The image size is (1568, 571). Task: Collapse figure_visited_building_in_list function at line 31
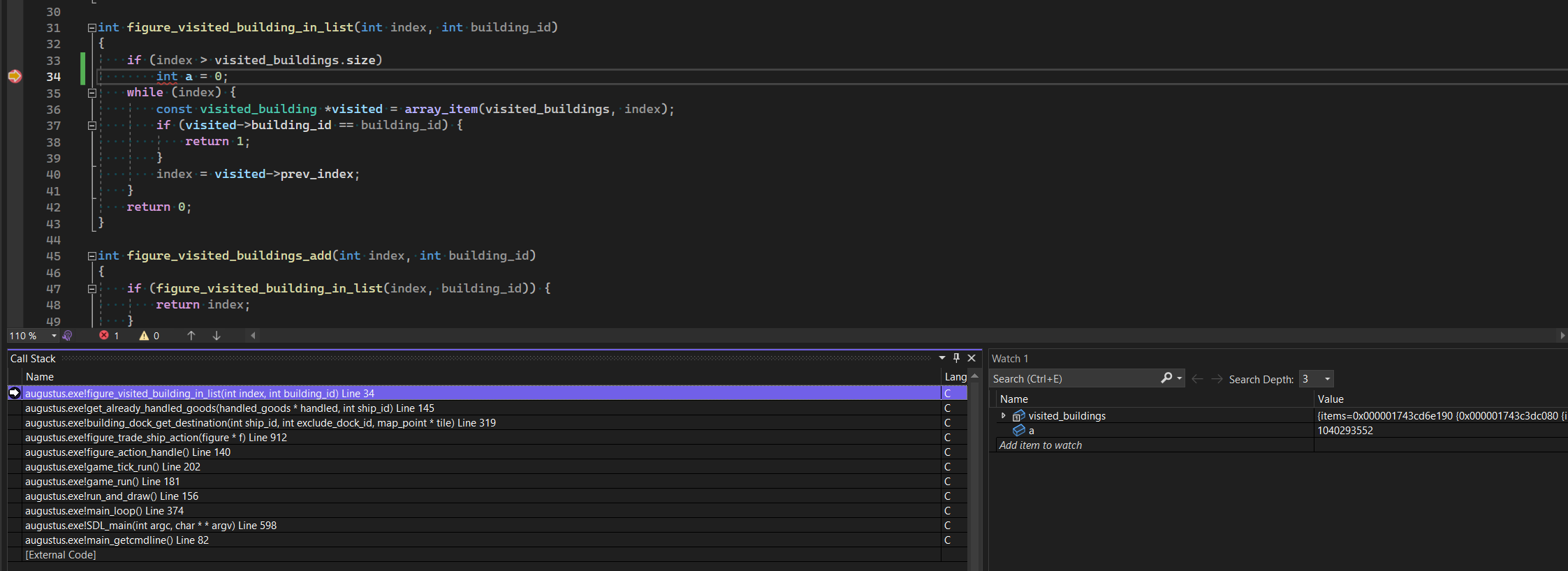coord(91,28)
